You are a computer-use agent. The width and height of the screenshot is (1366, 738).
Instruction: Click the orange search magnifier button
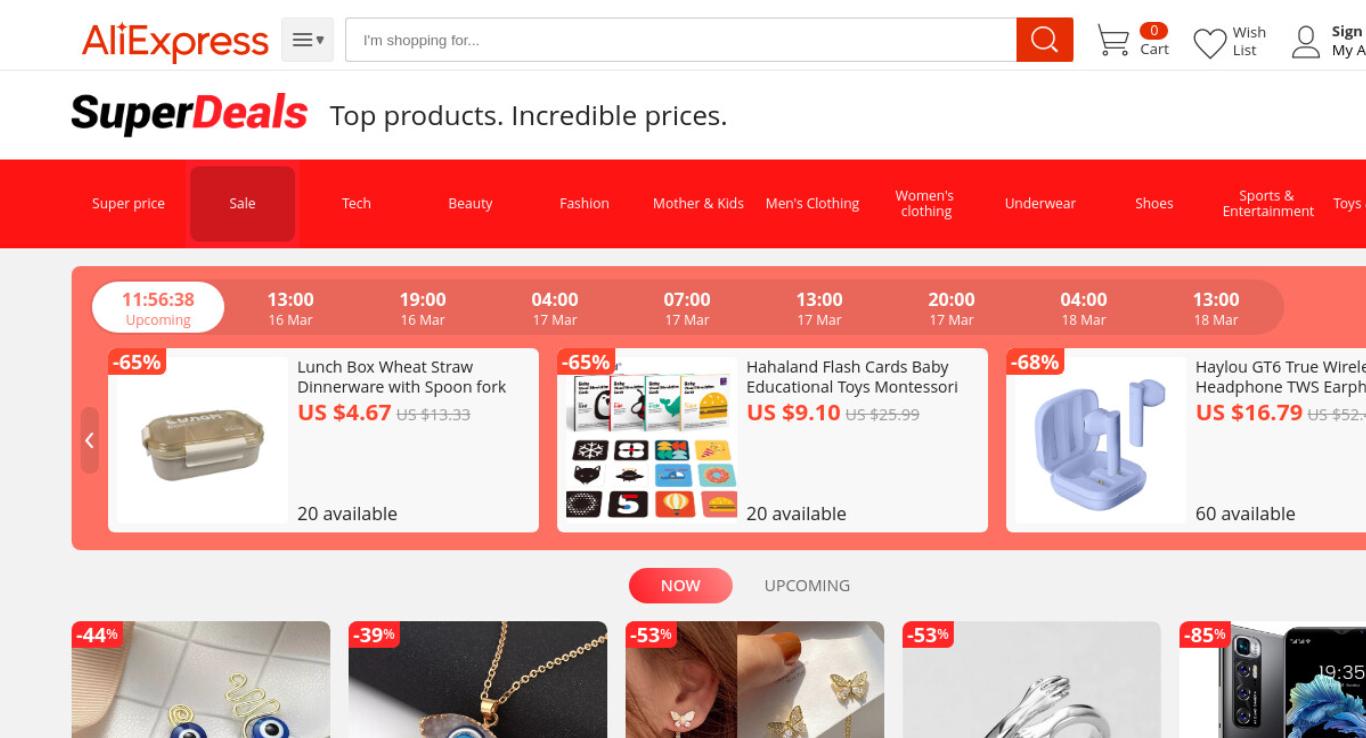[x=1044, y=40]
